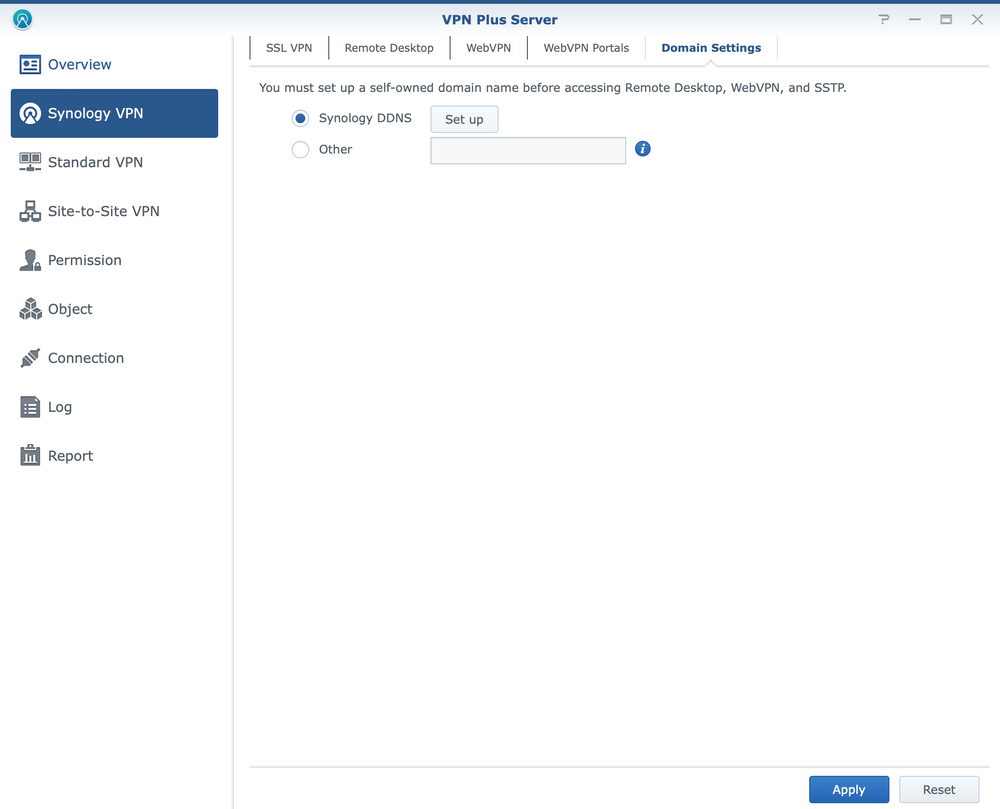The width and height of the screenshot is (1000, 809).
Task: Click the Connection plug icon
Action: click(30, 358)
